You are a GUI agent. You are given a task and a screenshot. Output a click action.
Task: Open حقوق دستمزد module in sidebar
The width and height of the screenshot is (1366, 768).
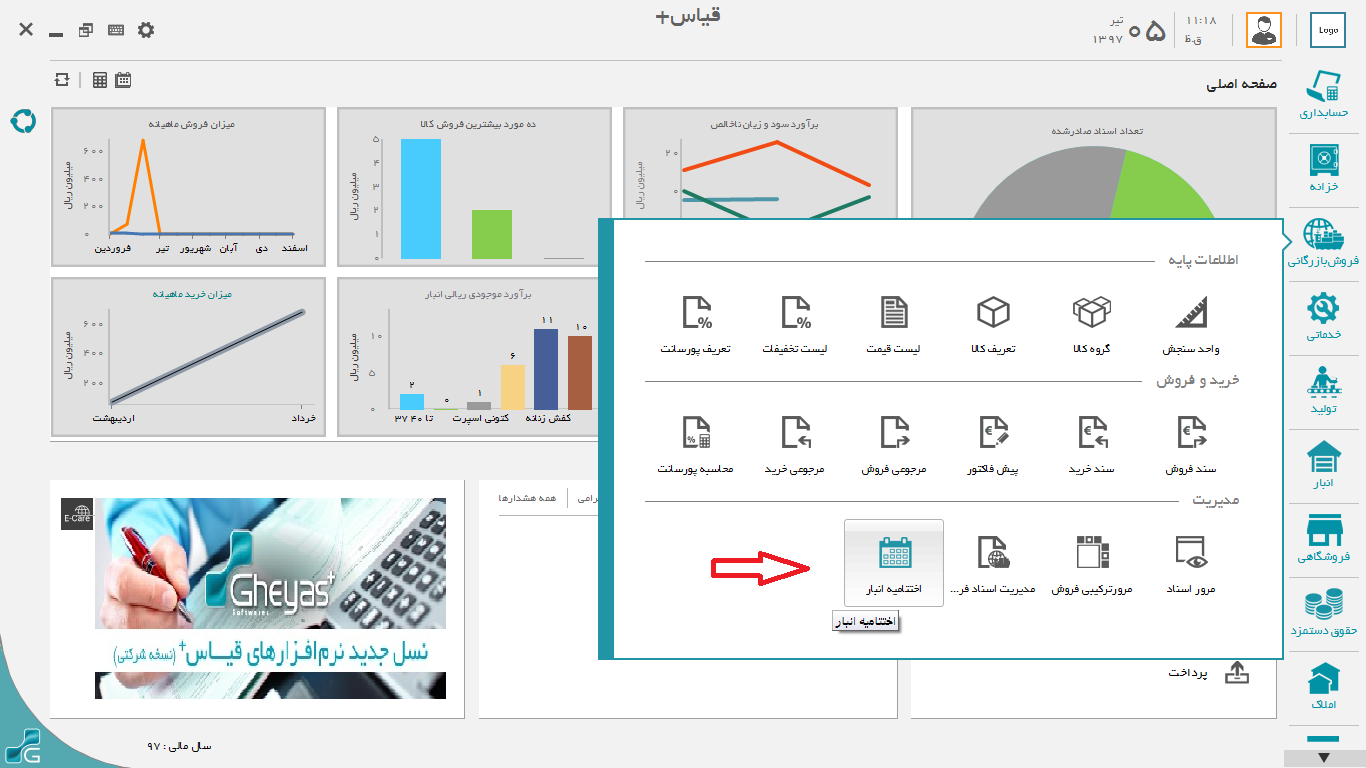(1324, 614)
